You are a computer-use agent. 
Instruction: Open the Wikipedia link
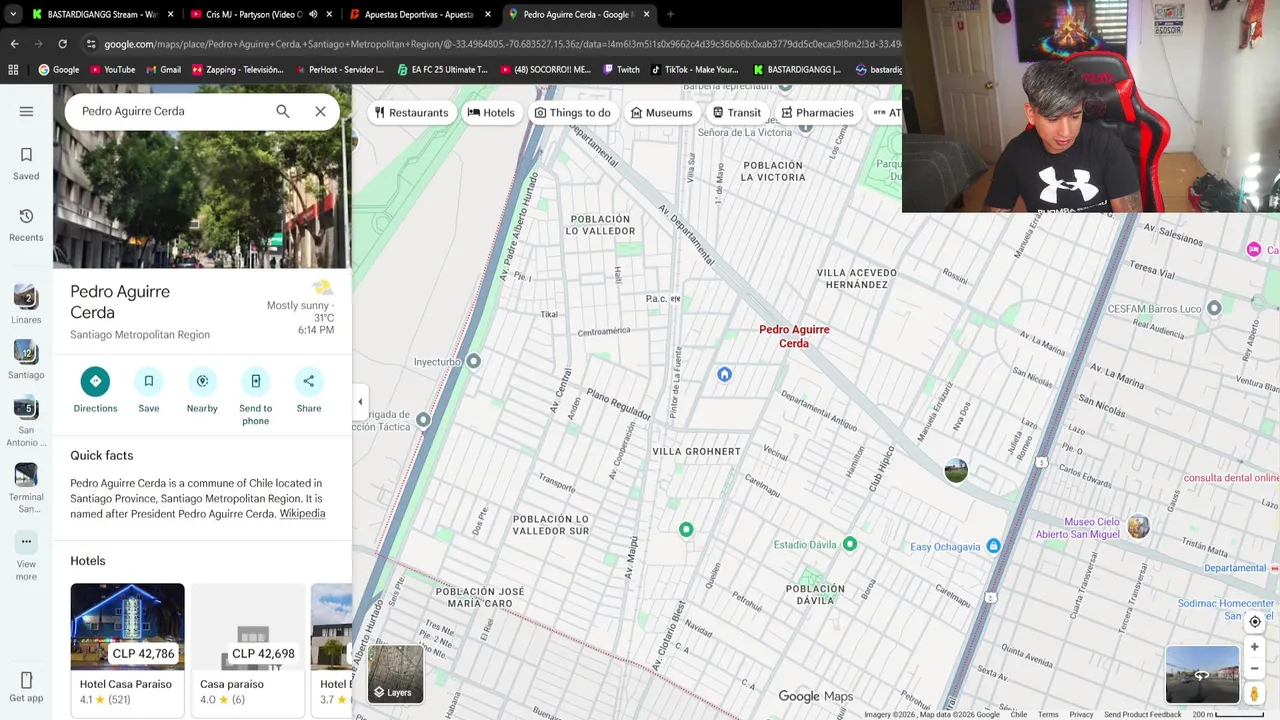pyautogui.click(x=302, y=513)
